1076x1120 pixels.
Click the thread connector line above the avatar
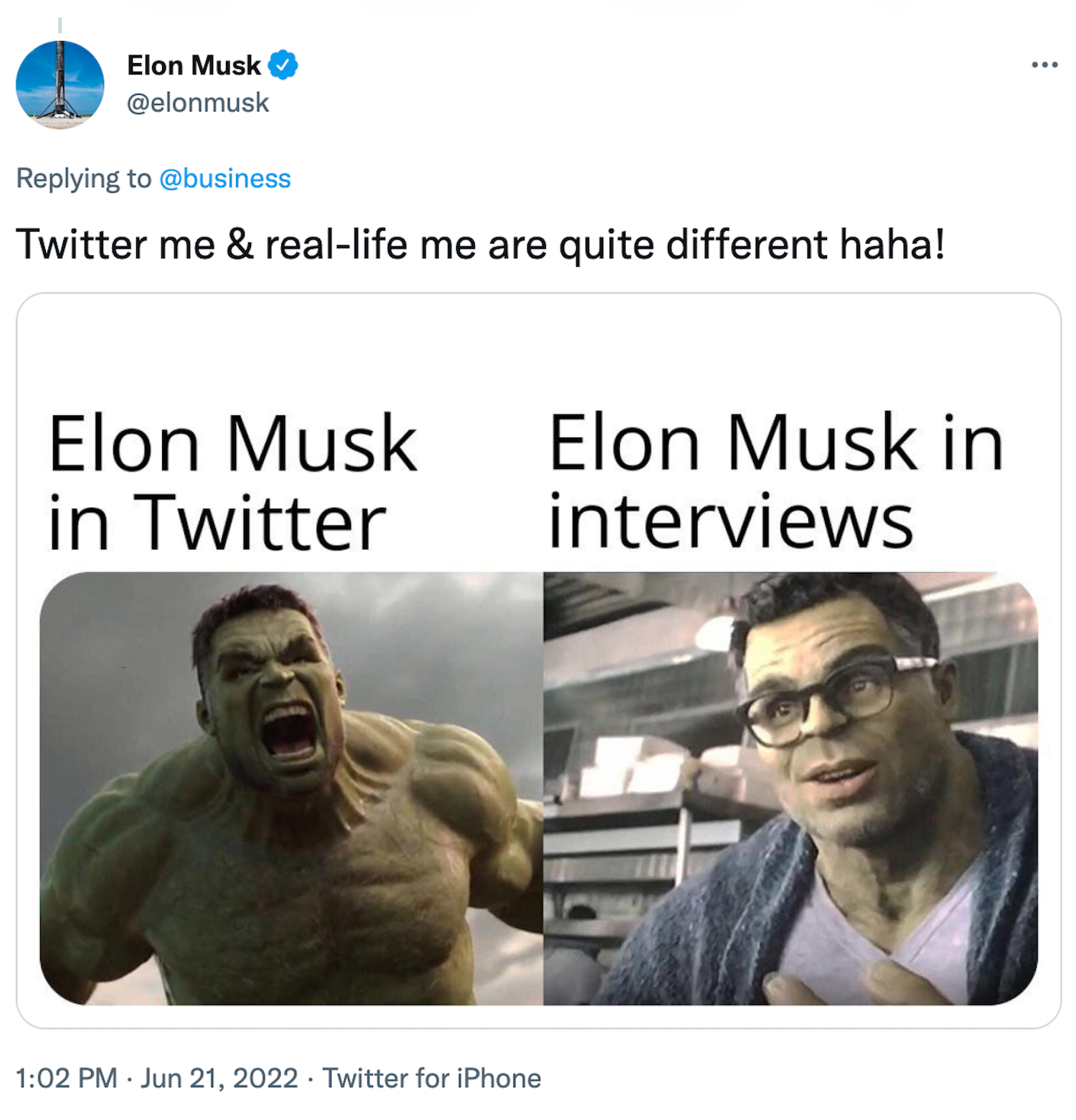[x=60, y=26]
